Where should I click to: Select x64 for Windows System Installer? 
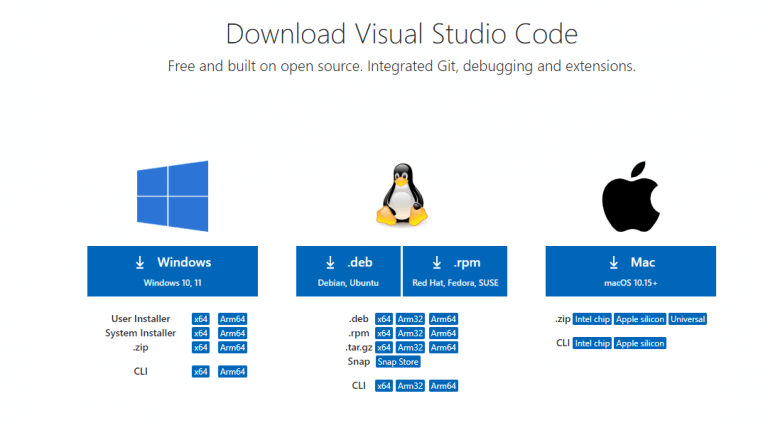(x=200, y=333)
